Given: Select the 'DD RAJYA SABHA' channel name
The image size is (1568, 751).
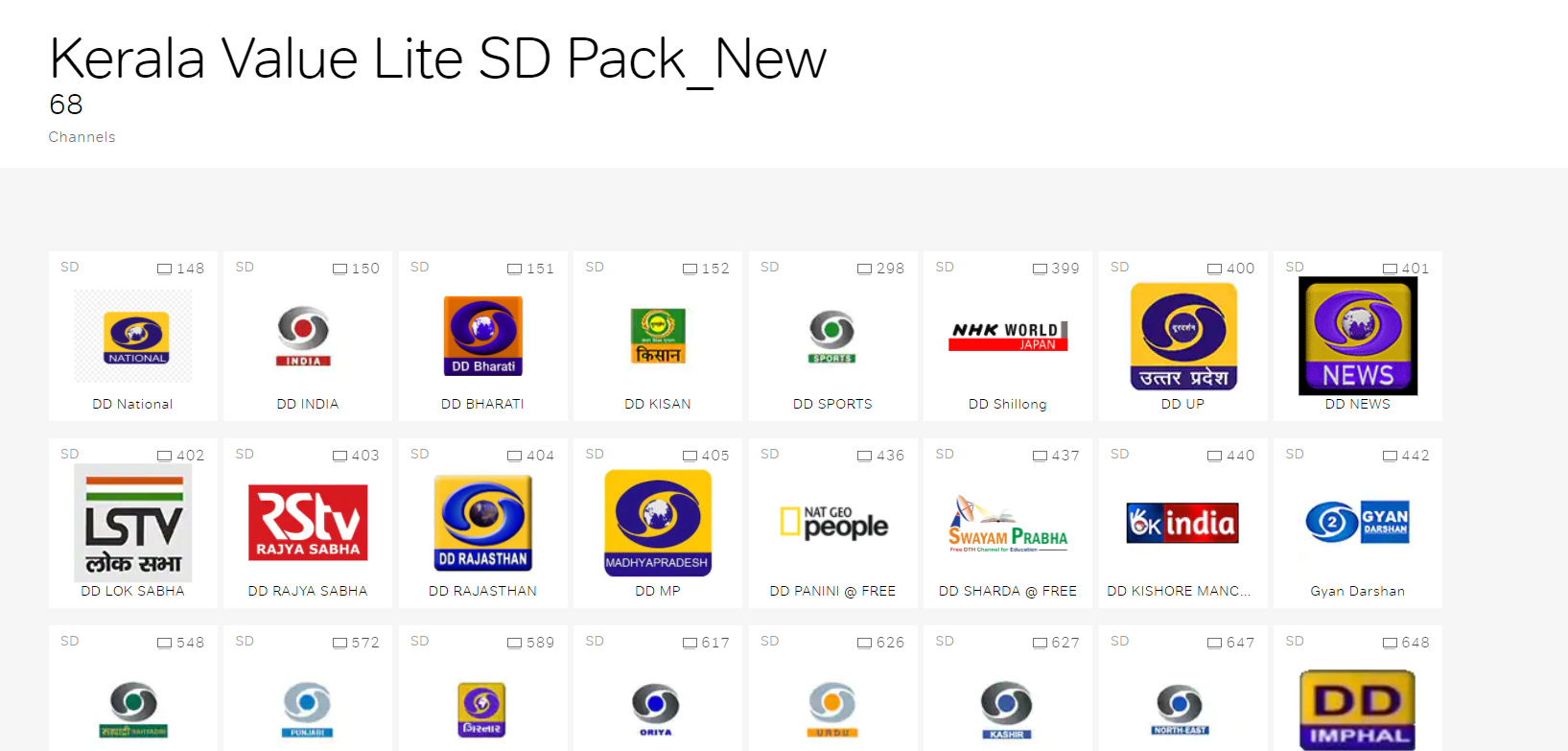Looking at the screenshot, I should tap(308, 591).
